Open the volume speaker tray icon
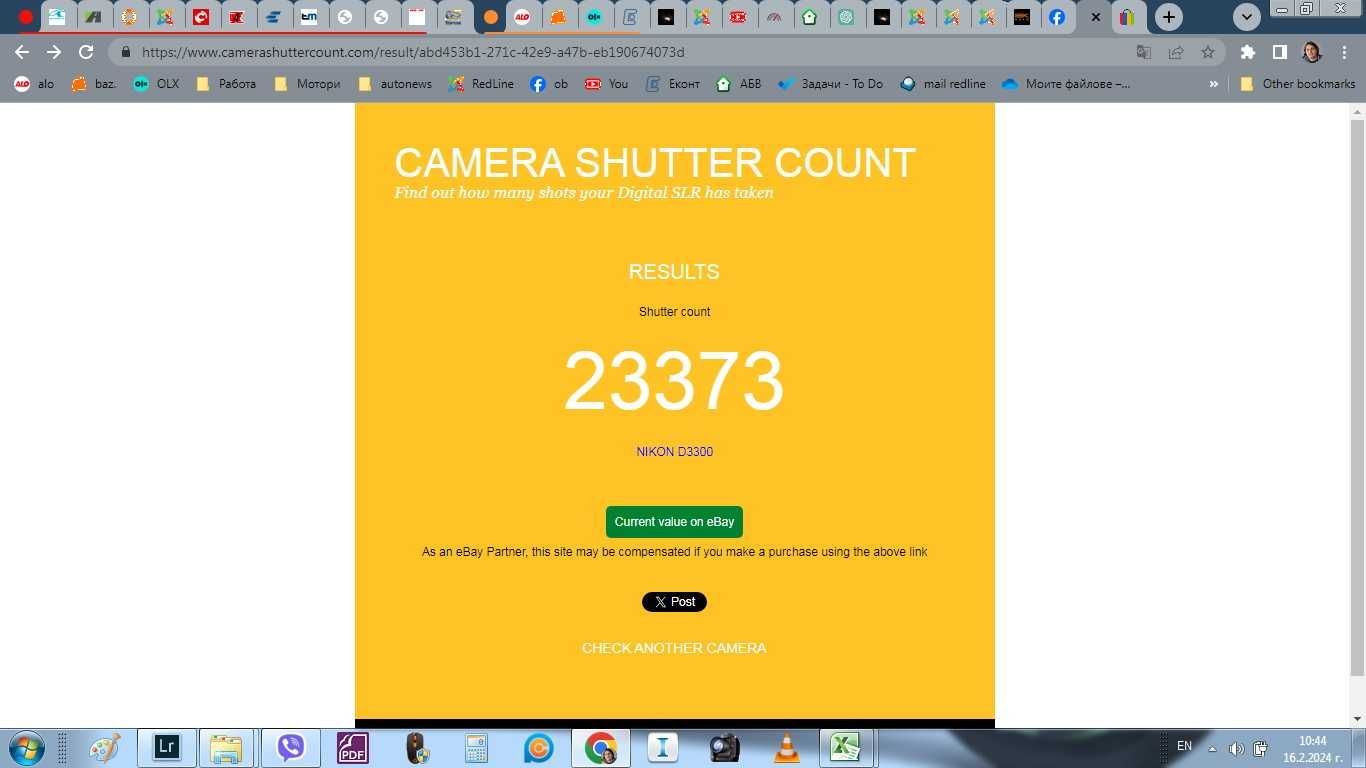Screen dimensions: 1366x768 point(1236,749)
